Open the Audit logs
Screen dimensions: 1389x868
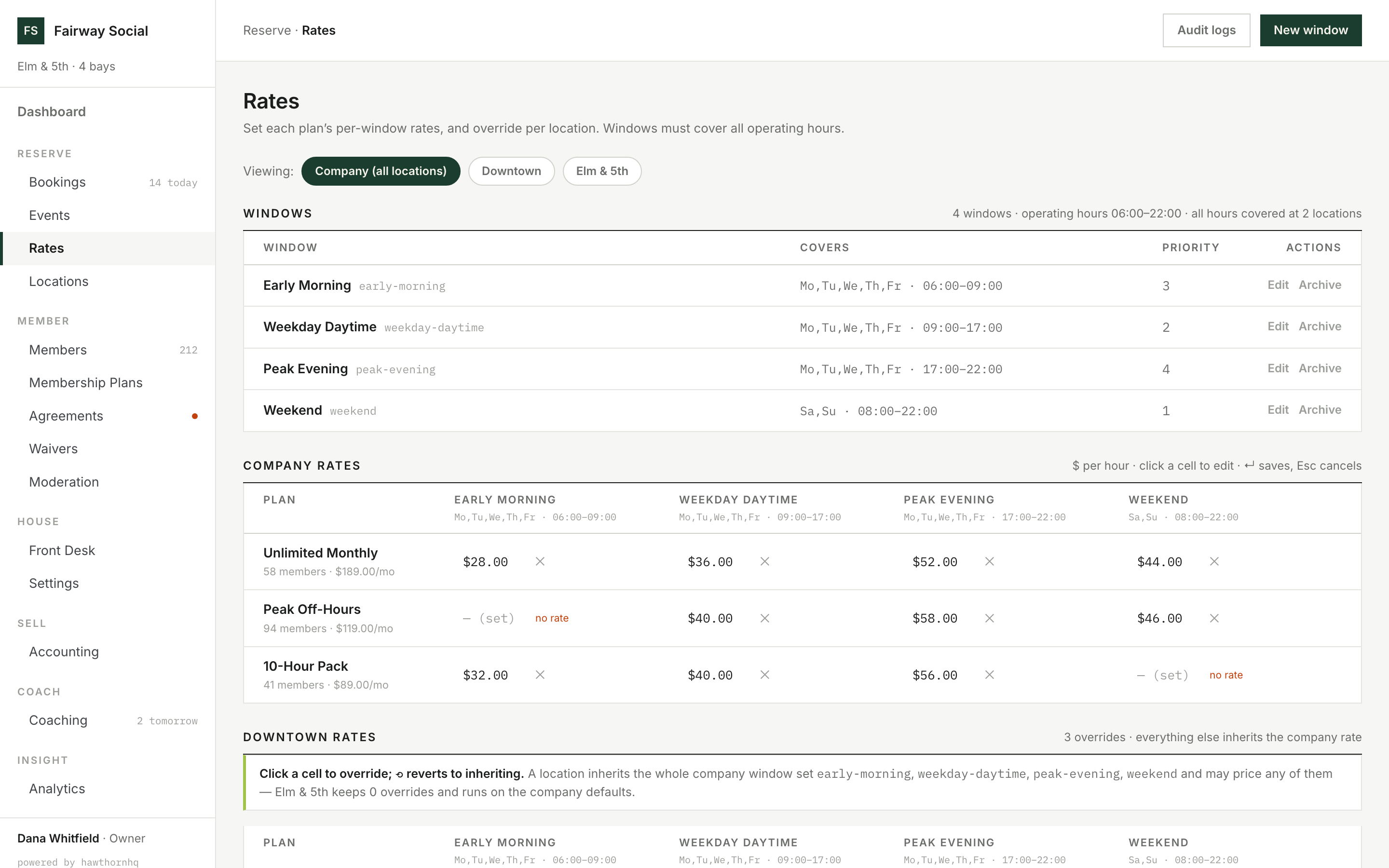(x=1206, y=30)
